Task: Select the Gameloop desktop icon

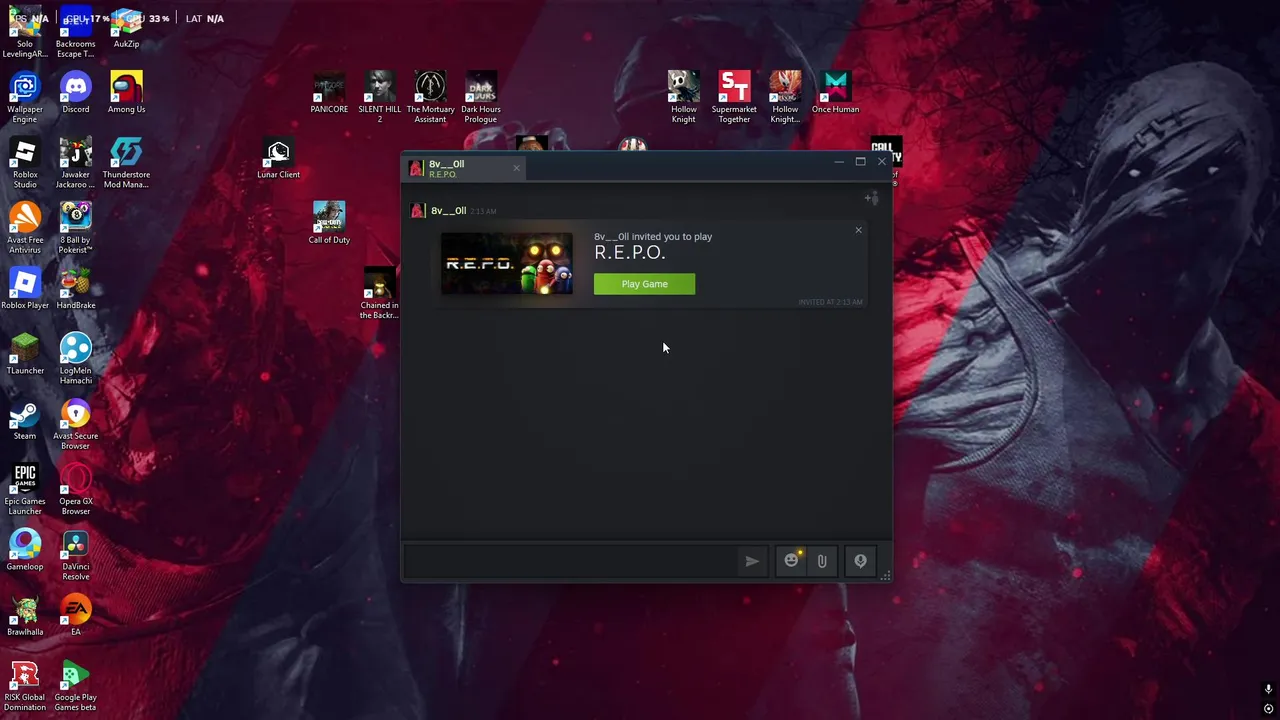Action: coord(25,550)
